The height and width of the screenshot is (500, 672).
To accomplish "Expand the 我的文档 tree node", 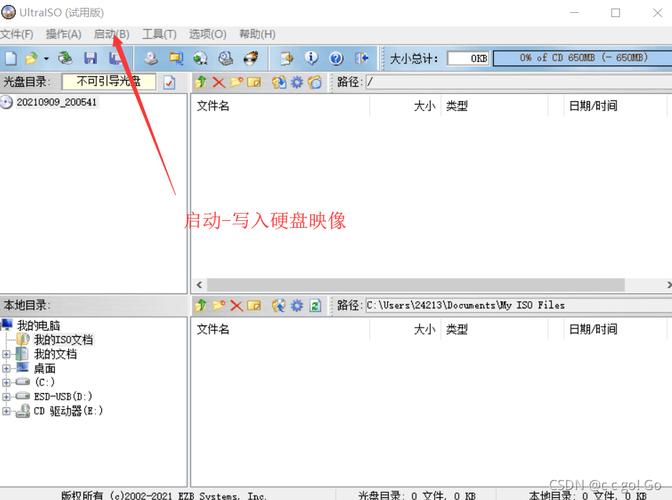I will click(x=7, y=354).
